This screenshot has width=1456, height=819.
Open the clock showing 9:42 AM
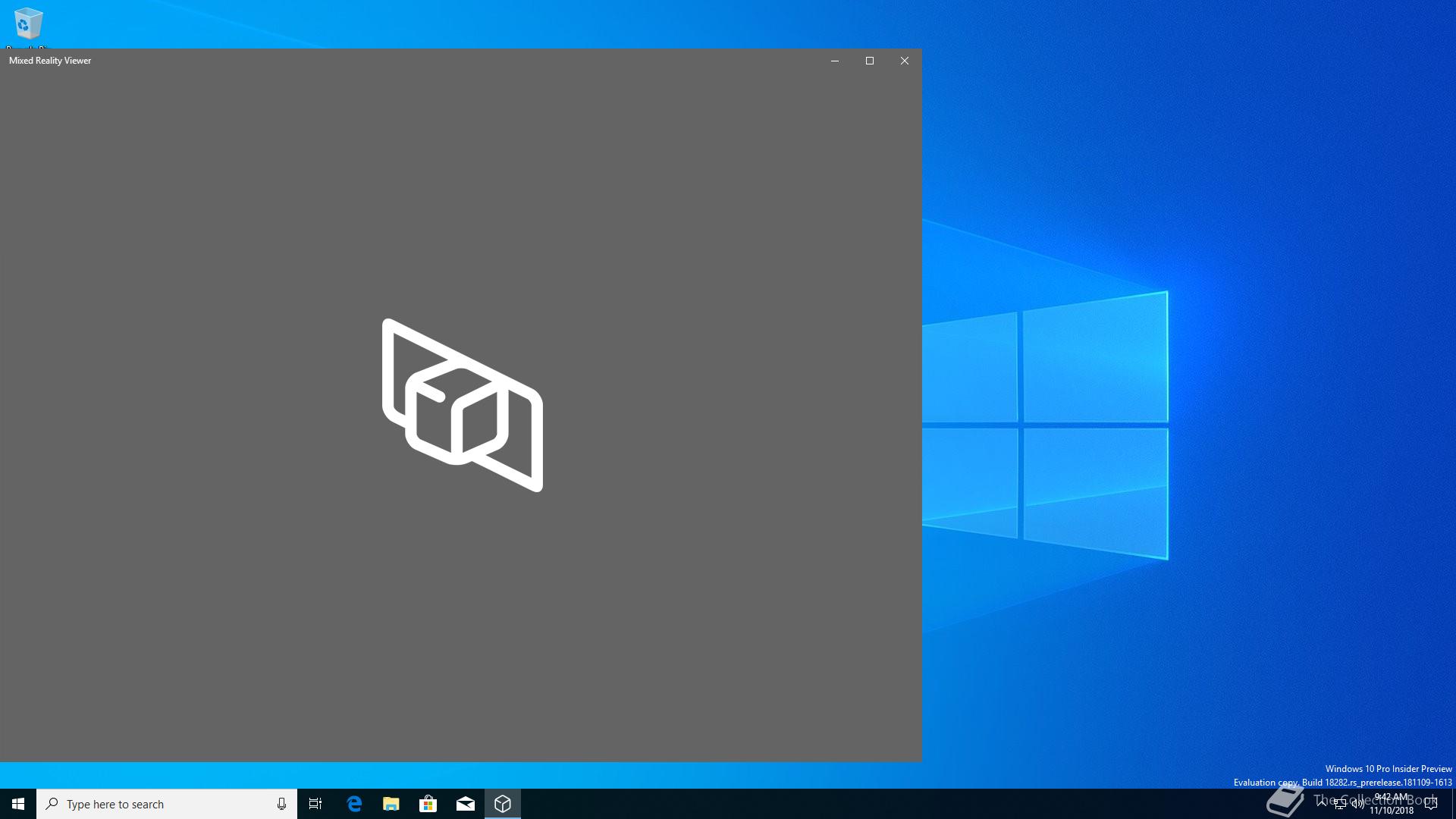tap(1392, 804)
